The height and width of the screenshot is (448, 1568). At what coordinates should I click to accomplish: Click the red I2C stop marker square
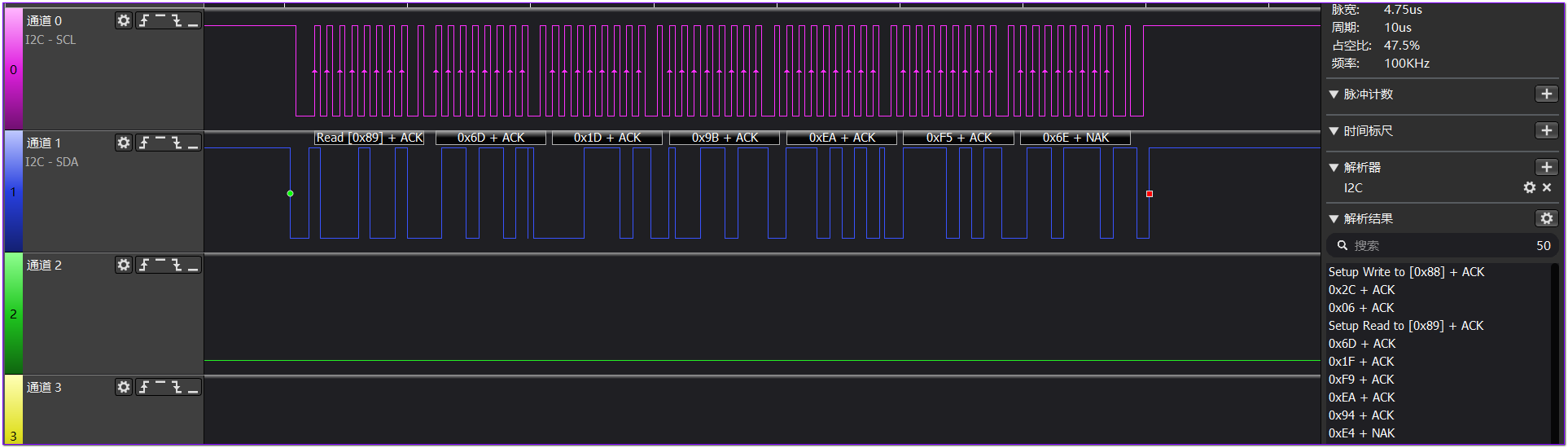1149,194
